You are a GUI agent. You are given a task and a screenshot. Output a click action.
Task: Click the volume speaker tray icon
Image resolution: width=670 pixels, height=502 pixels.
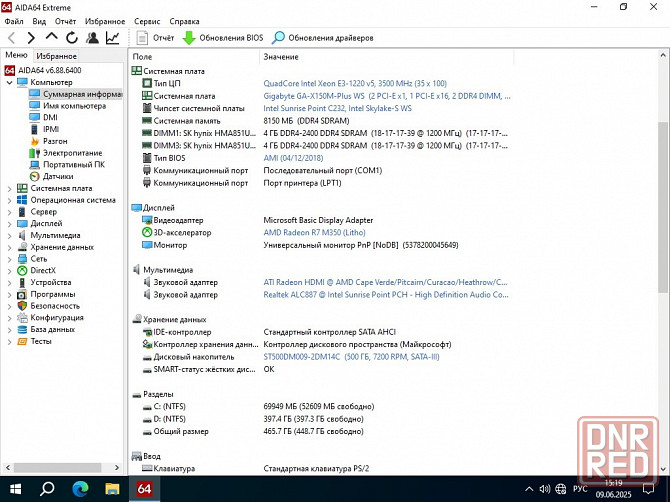(x=544, y=489)
